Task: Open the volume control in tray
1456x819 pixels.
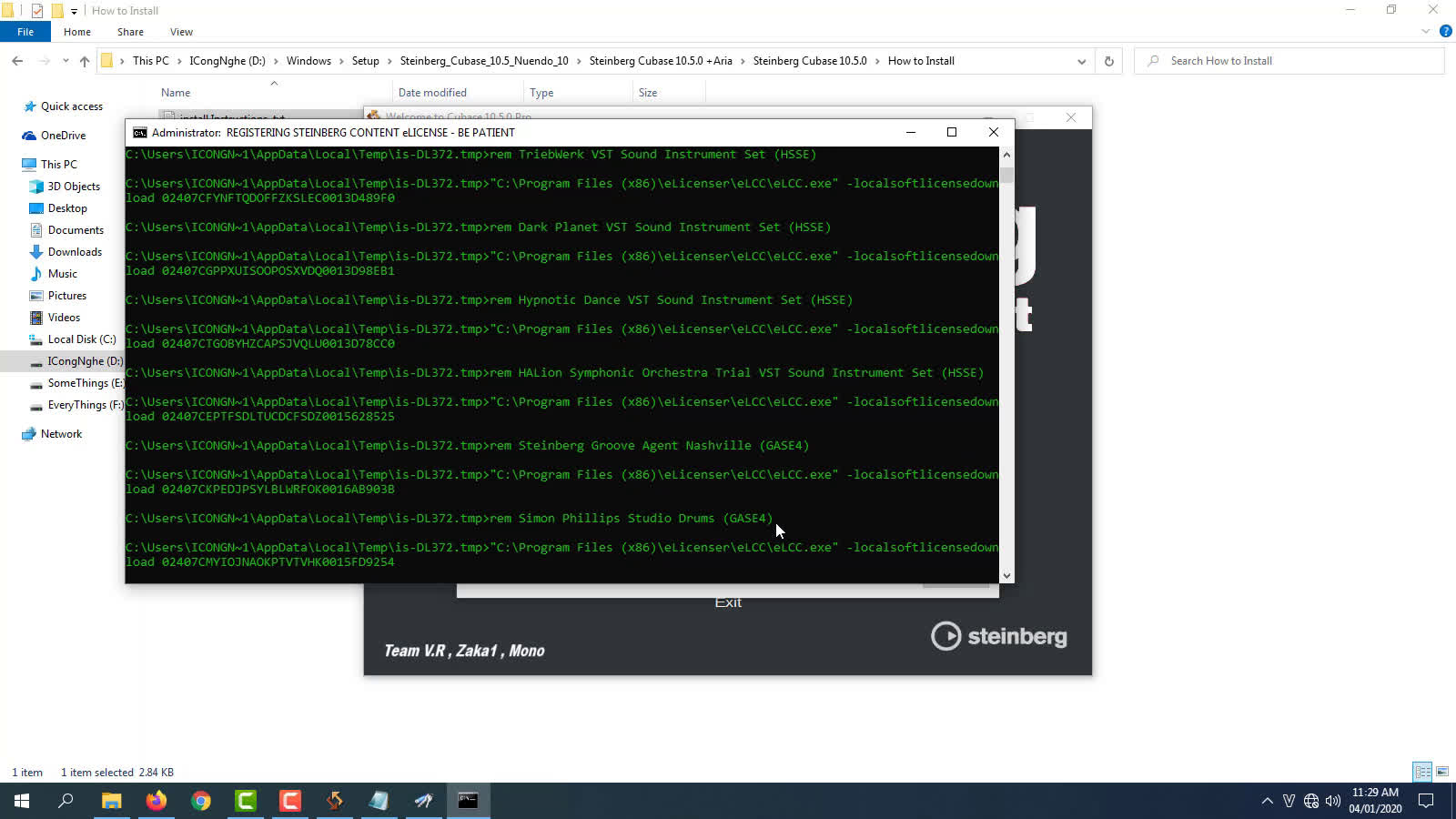Action: (1333, 801)
